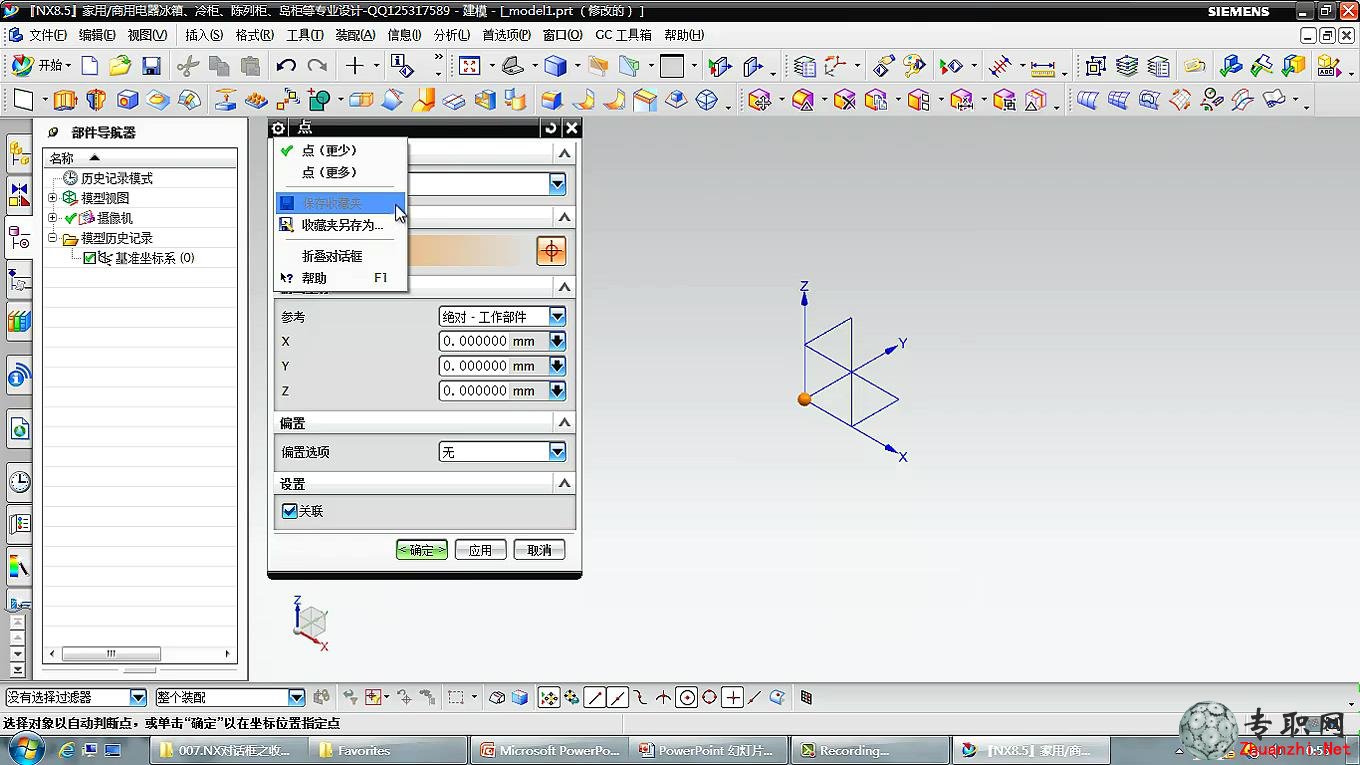This screenshot has width=1360, height=765.
Task: Open the Z coordinate arrow dropdown
Action: pyautogui.click(x=558, y=391)
